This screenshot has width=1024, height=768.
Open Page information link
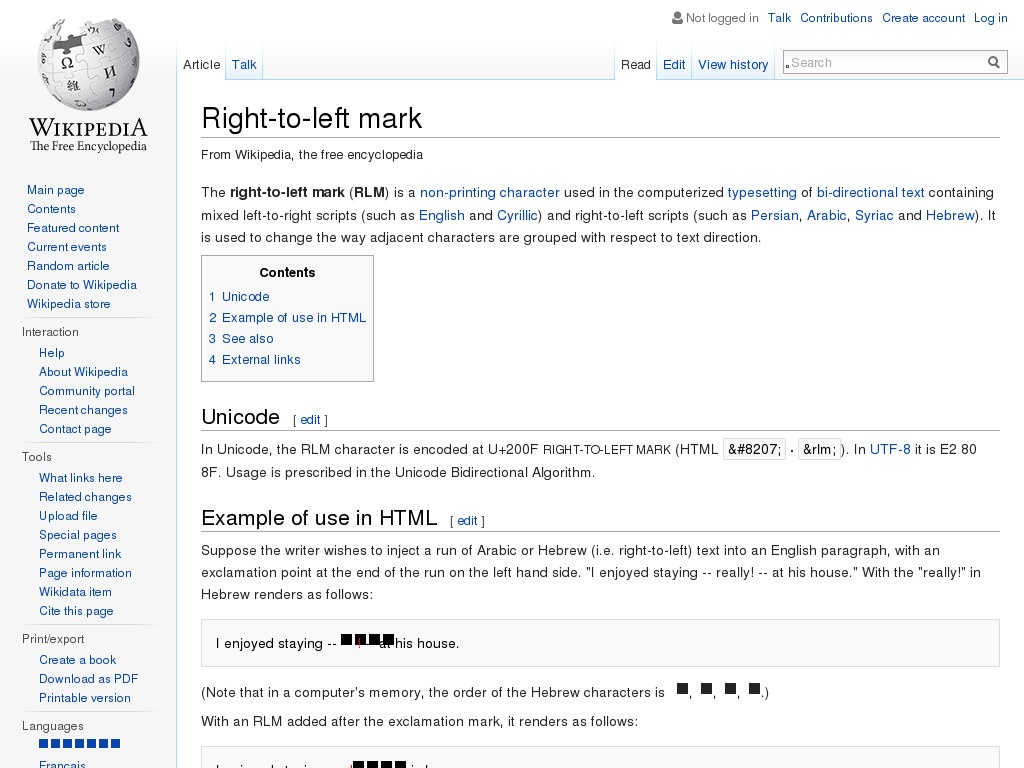pos(85,573)
